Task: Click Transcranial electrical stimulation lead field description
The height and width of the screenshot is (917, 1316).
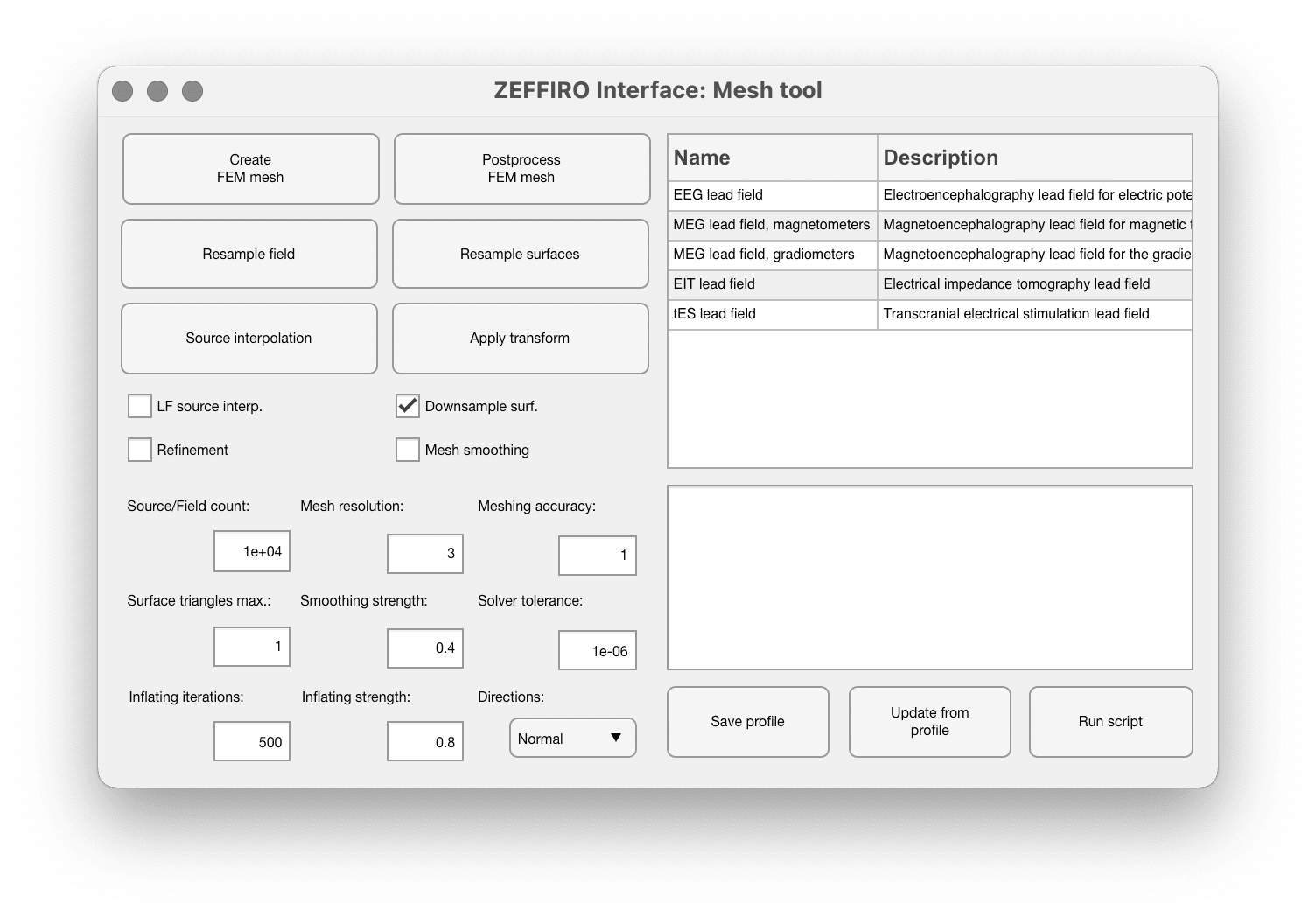Action: click(x=1035, y=314)
